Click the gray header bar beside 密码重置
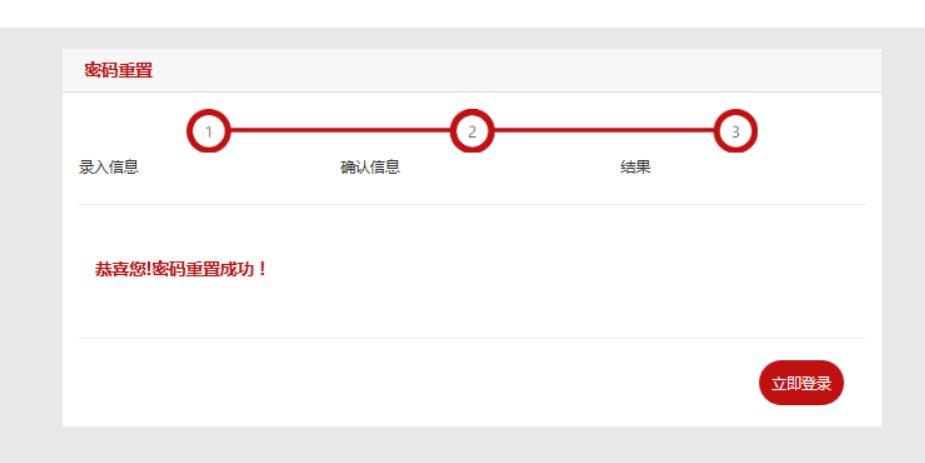 coord(513,70)
